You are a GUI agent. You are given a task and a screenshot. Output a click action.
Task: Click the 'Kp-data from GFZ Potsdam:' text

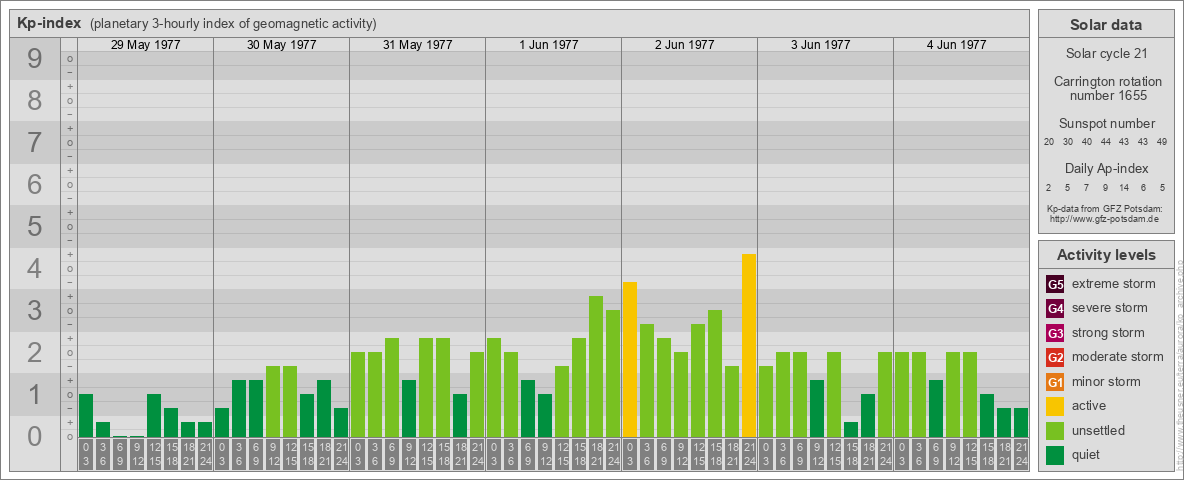click(x=1104, y=208)
